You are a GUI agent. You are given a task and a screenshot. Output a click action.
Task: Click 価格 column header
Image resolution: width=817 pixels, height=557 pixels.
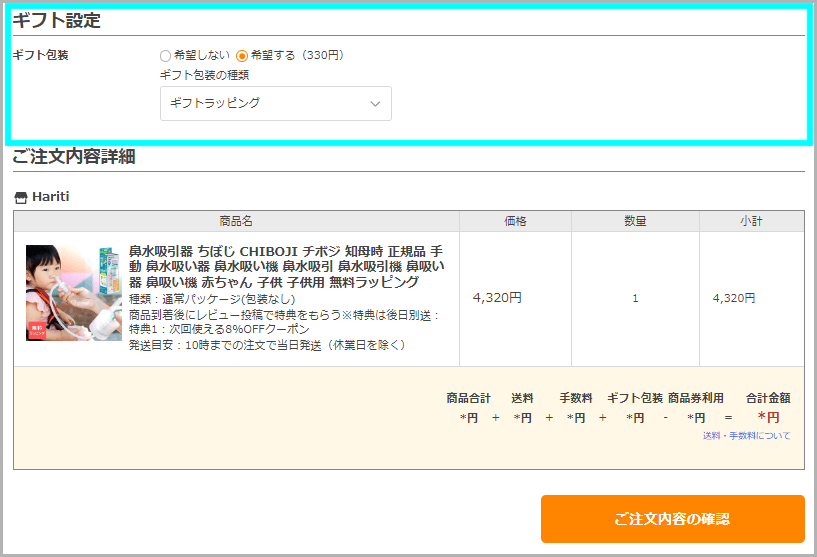coord(515,221)
